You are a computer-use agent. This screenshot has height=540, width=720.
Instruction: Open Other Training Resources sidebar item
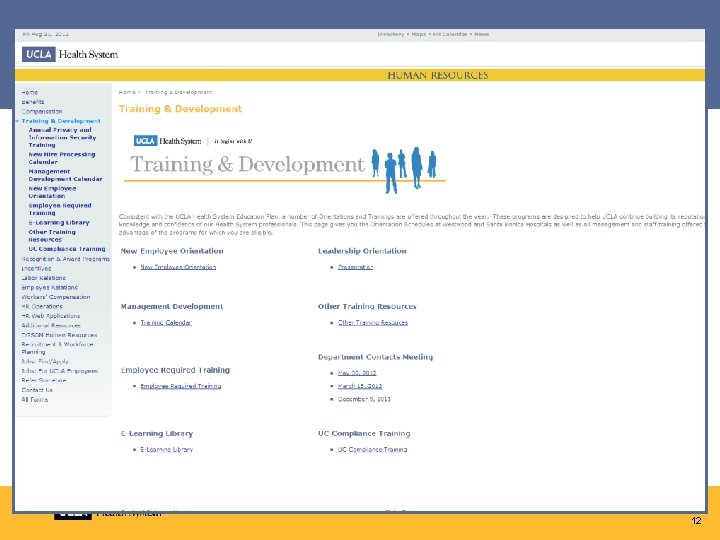(x=52, y=236)
